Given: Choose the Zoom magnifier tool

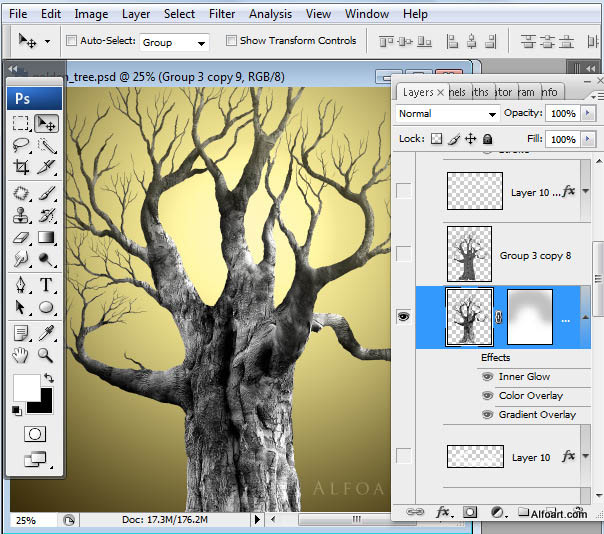Looking at the screenshot, I should pos(46,354).
